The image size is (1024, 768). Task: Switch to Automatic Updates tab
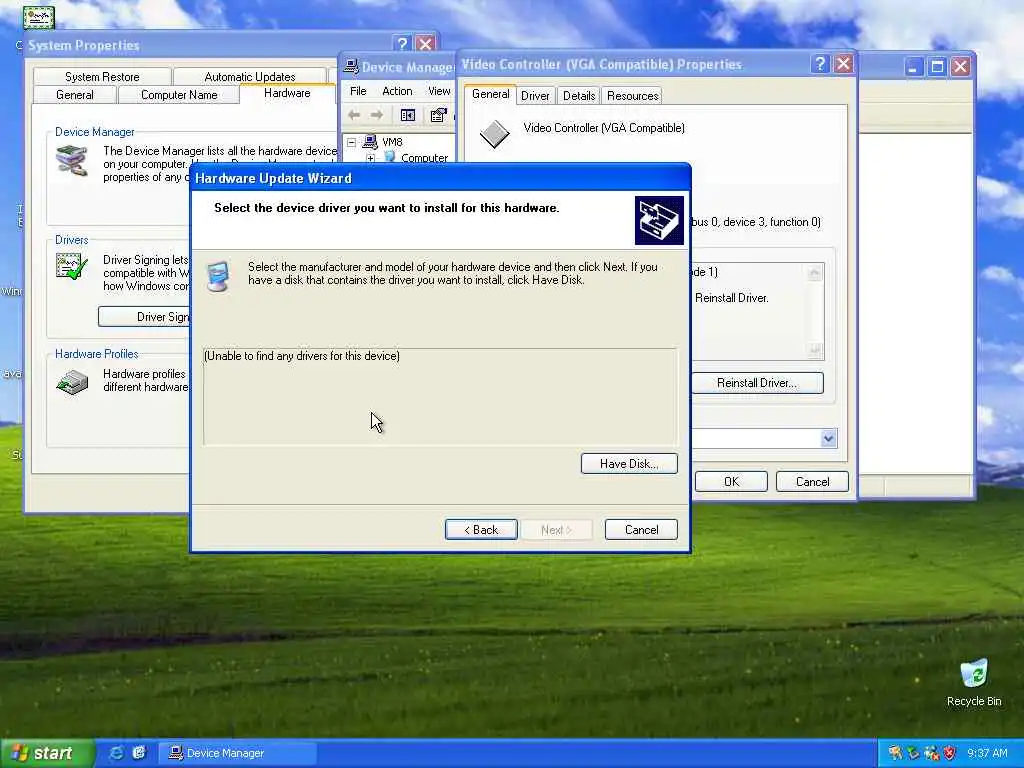click(249, 76)
